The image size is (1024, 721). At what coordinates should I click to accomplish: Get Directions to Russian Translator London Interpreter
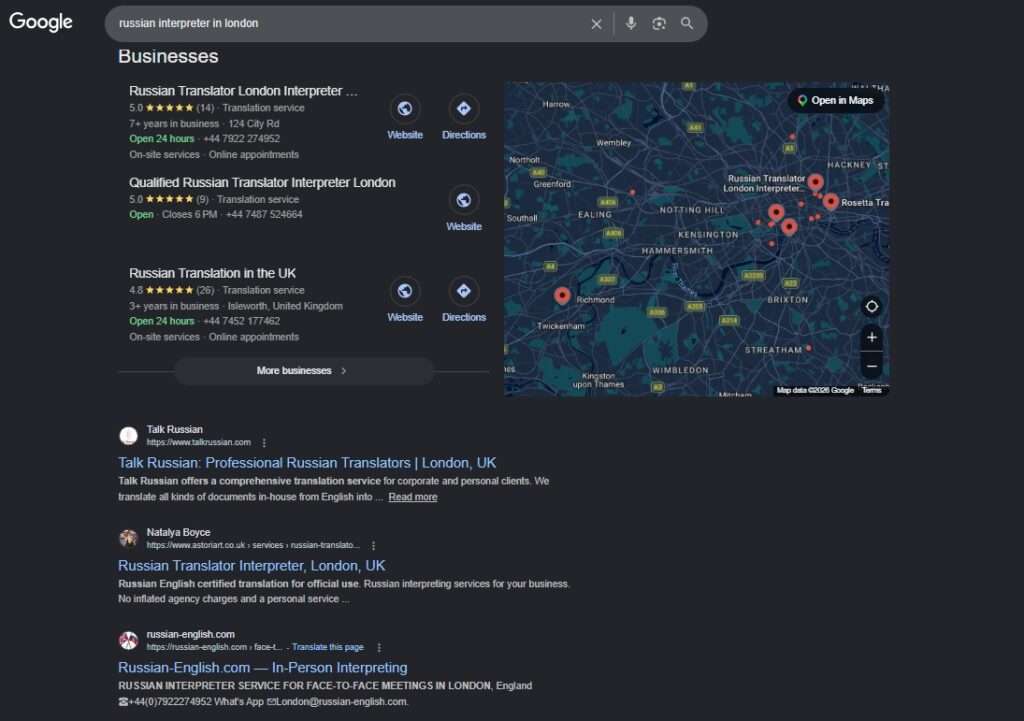464,118
